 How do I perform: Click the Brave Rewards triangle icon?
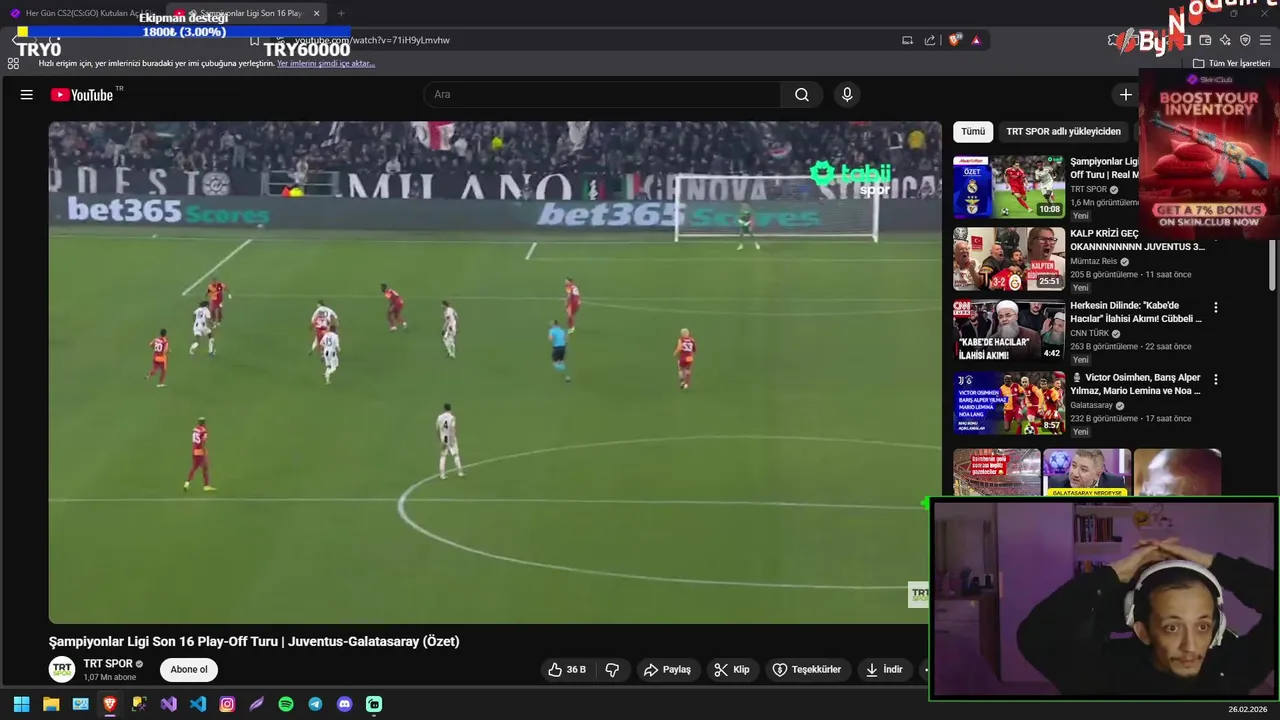pos(976,40)
